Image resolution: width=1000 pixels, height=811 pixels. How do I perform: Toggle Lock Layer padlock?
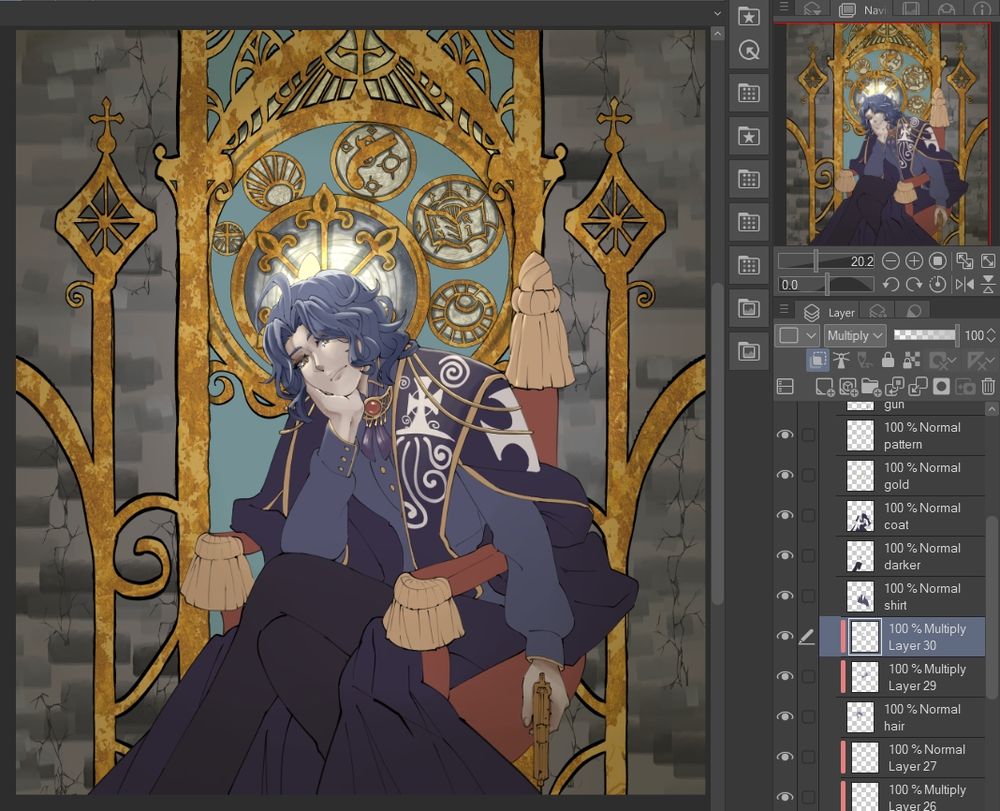[888, 361]
